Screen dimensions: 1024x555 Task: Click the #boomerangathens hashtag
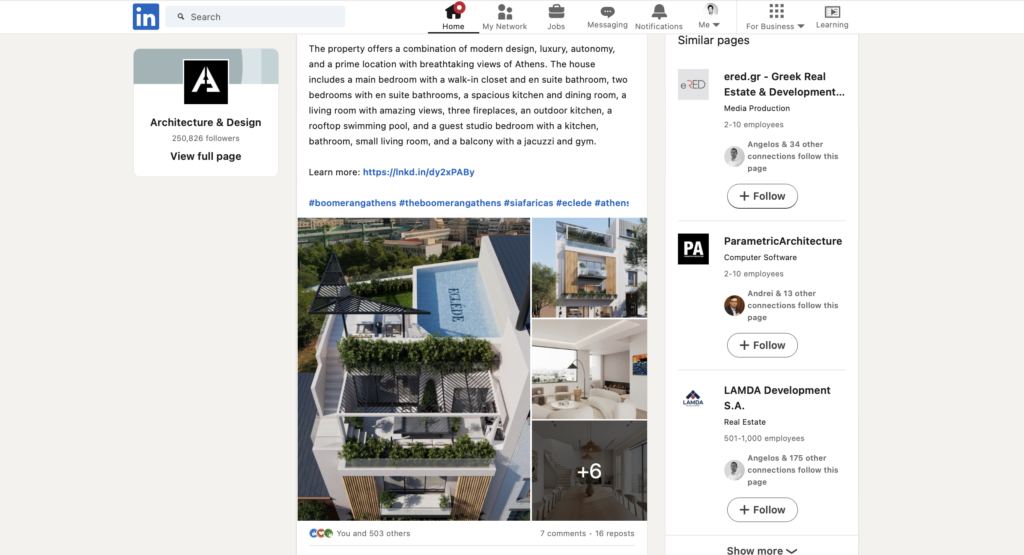coord(351,203)
